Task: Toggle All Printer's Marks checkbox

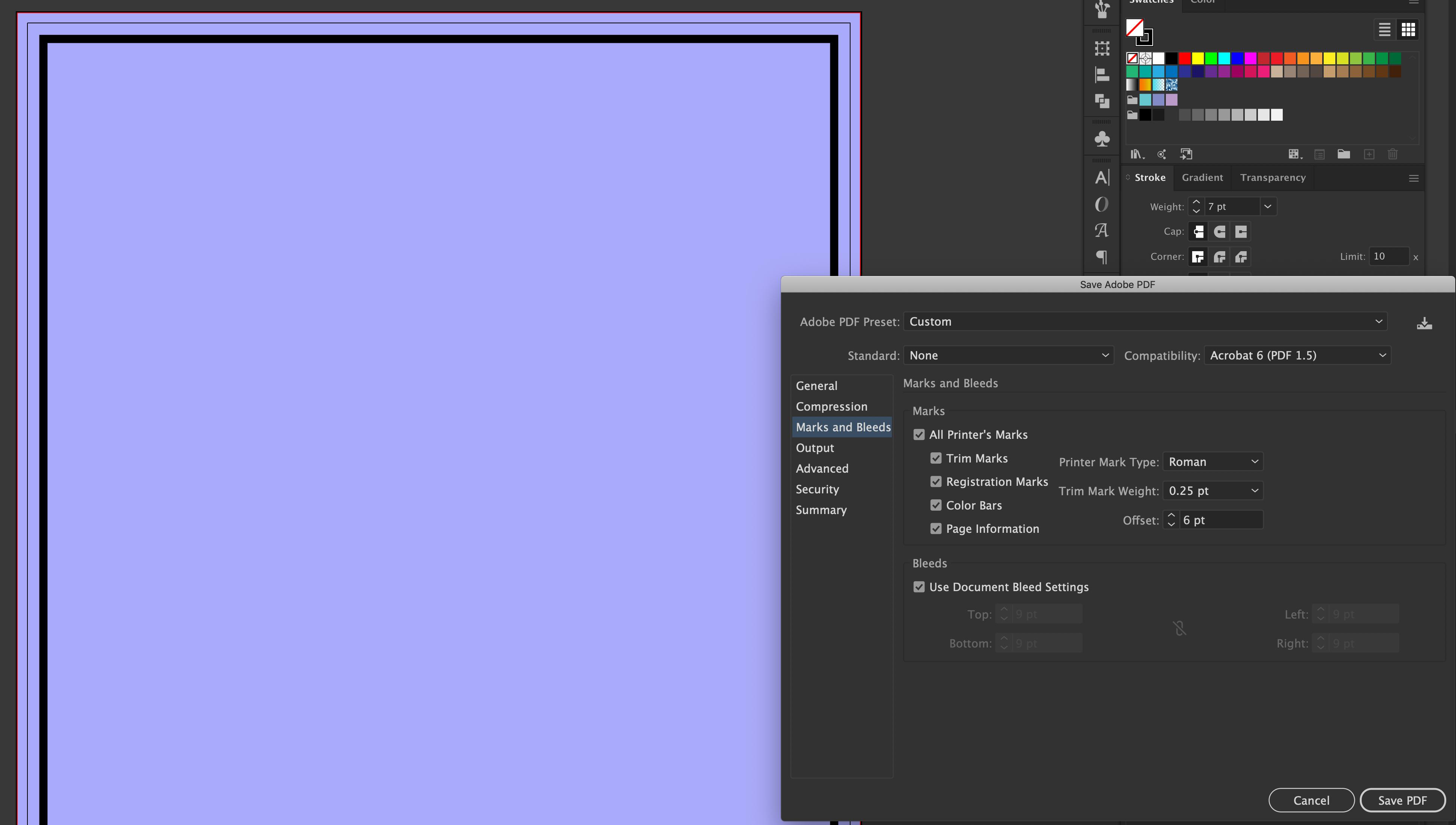Action: (918, 434)
